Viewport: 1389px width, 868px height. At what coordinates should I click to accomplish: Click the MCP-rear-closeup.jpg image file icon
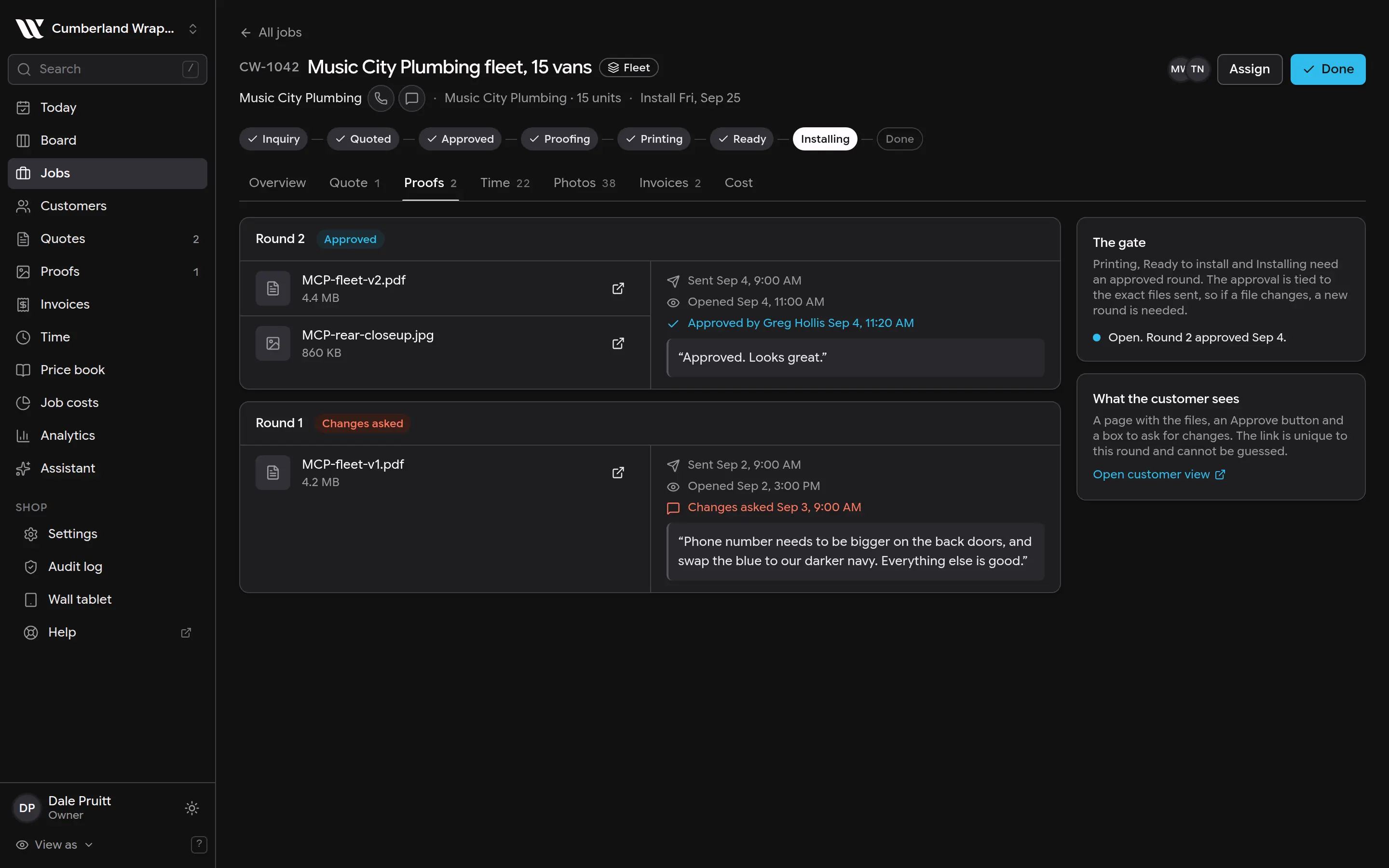tap(272, 343)
